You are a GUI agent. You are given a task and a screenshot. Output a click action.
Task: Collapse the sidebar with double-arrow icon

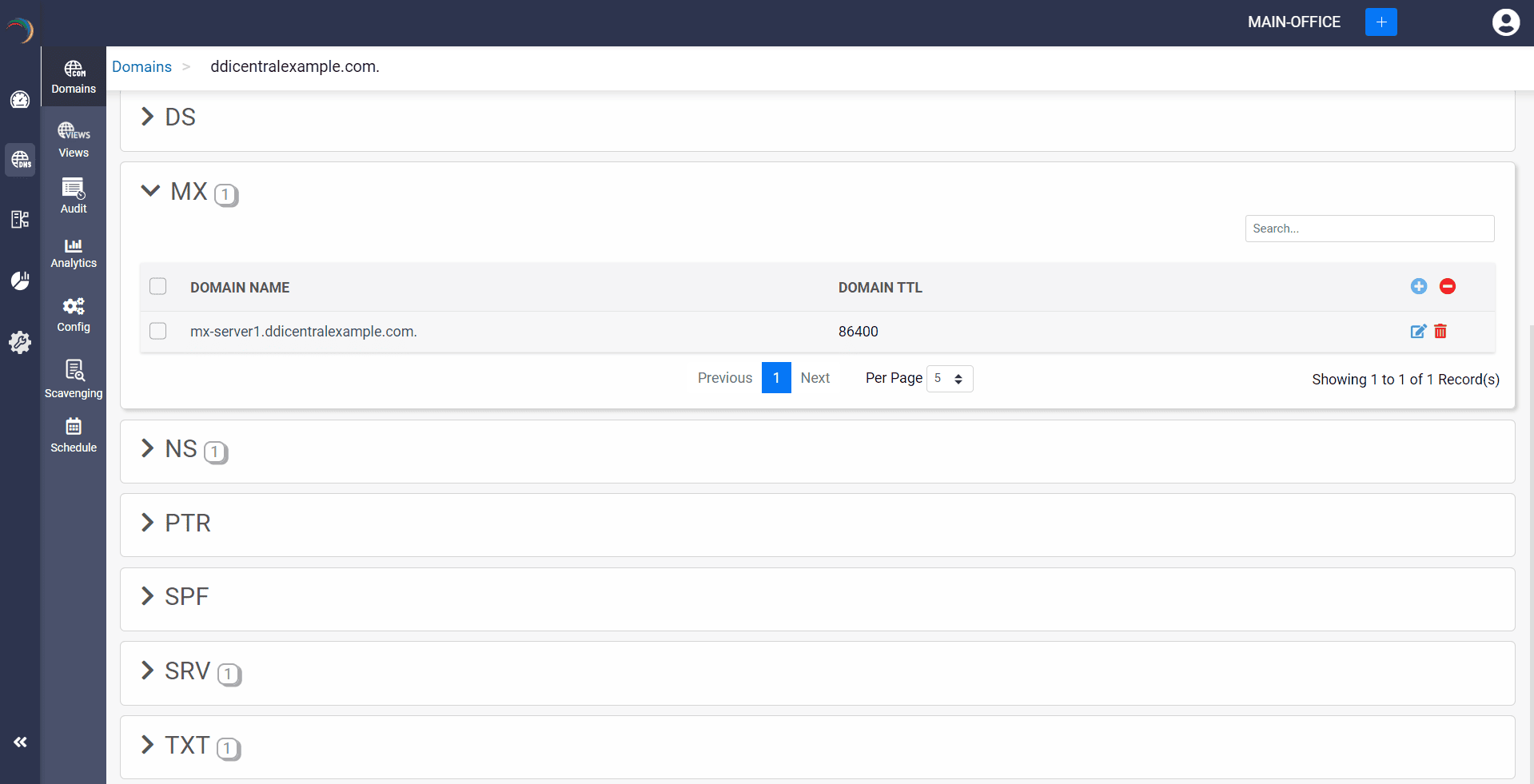(x=20, y=742)
